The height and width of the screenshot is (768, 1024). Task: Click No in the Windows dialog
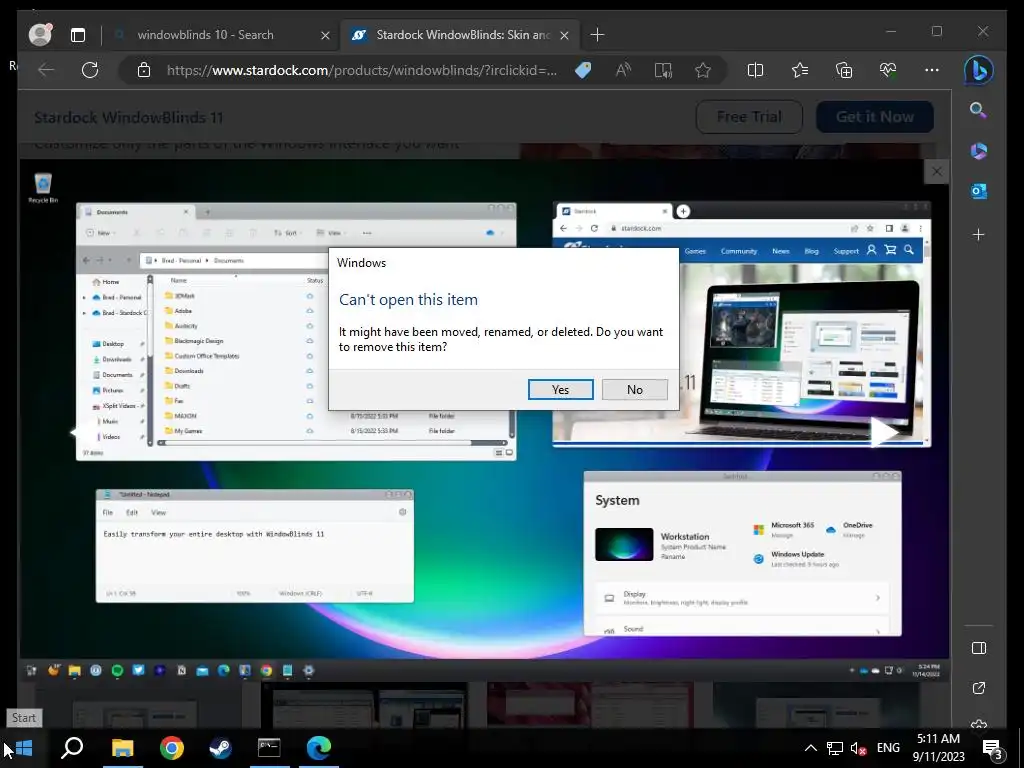click(634, 389)
